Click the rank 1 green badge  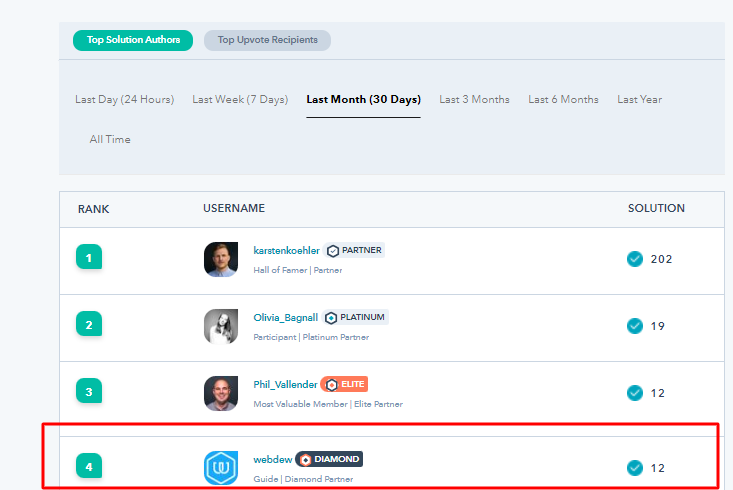point(89,259)
